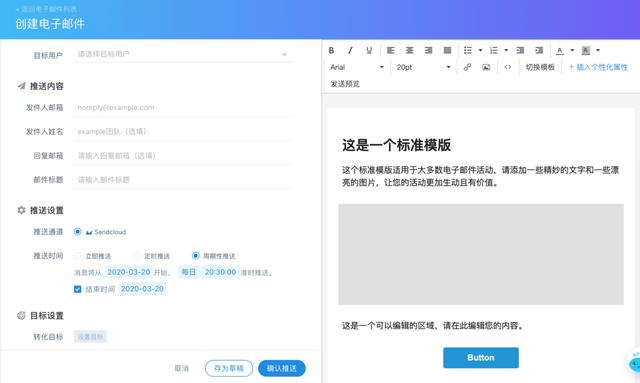
Task: Open background color picker dropdown arrow
Action: pos(598,50)
